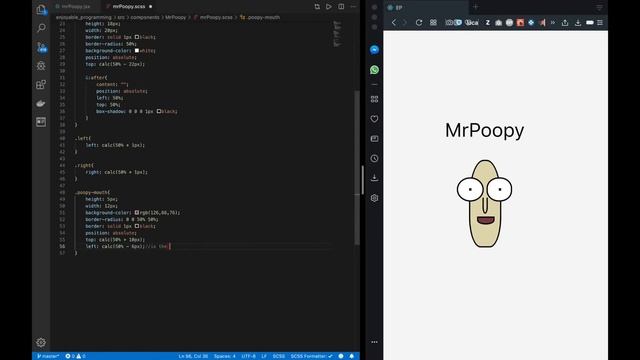
Task: Change the Spaces: 4 indentation setting
Action: click(x=224, y=356)
